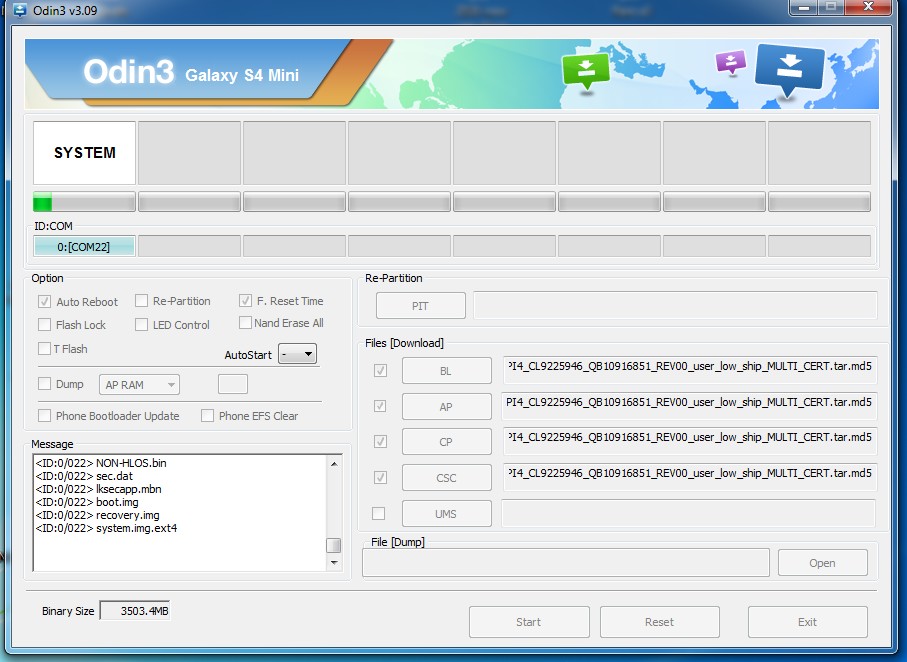
Task: Check the UMS file checkbox
Action: (x=378, y=513)
